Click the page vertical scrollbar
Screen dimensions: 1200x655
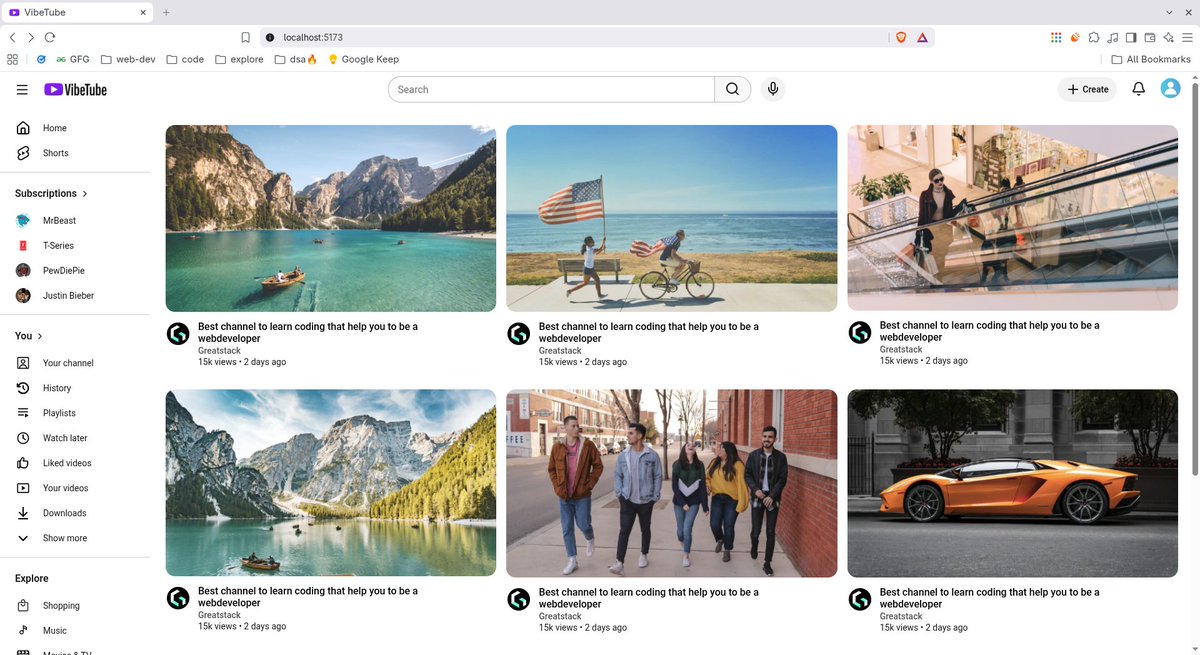(x=1194, y=280)
